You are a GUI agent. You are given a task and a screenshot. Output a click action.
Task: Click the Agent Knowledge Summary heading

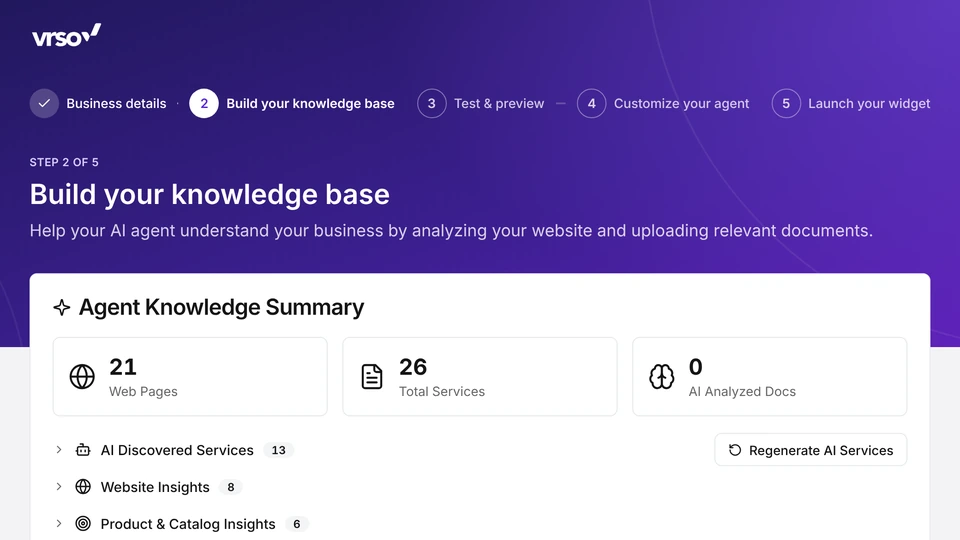(222, 307)
